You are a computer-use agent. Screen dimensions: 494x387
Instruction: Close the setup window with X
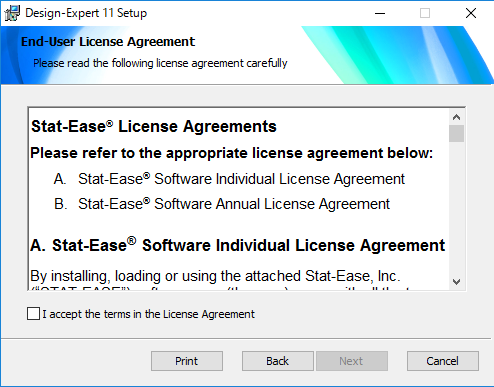pyautogui.click(x=471, y=13)
